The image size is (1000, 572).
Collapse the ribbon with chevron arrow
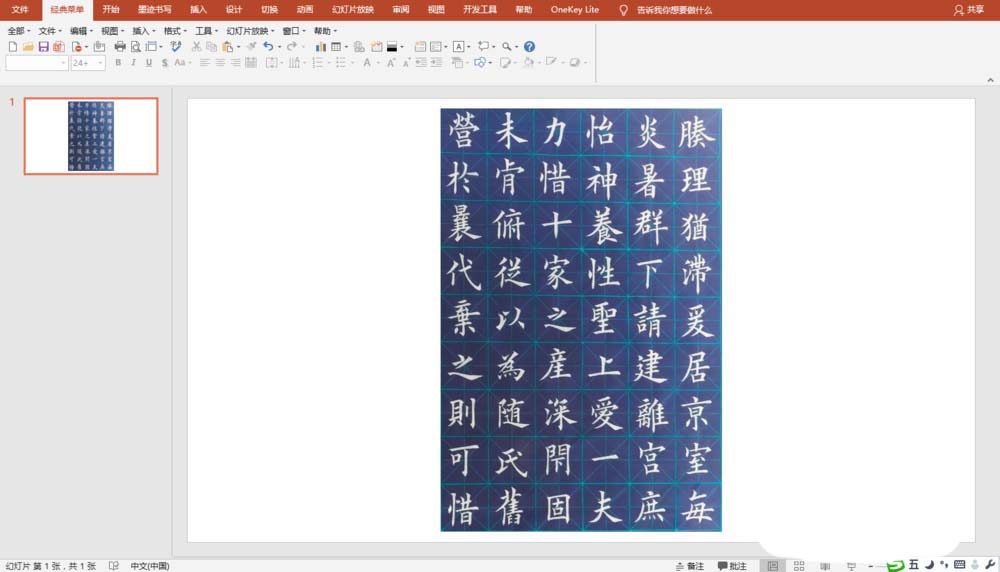(x=990, y=80)
